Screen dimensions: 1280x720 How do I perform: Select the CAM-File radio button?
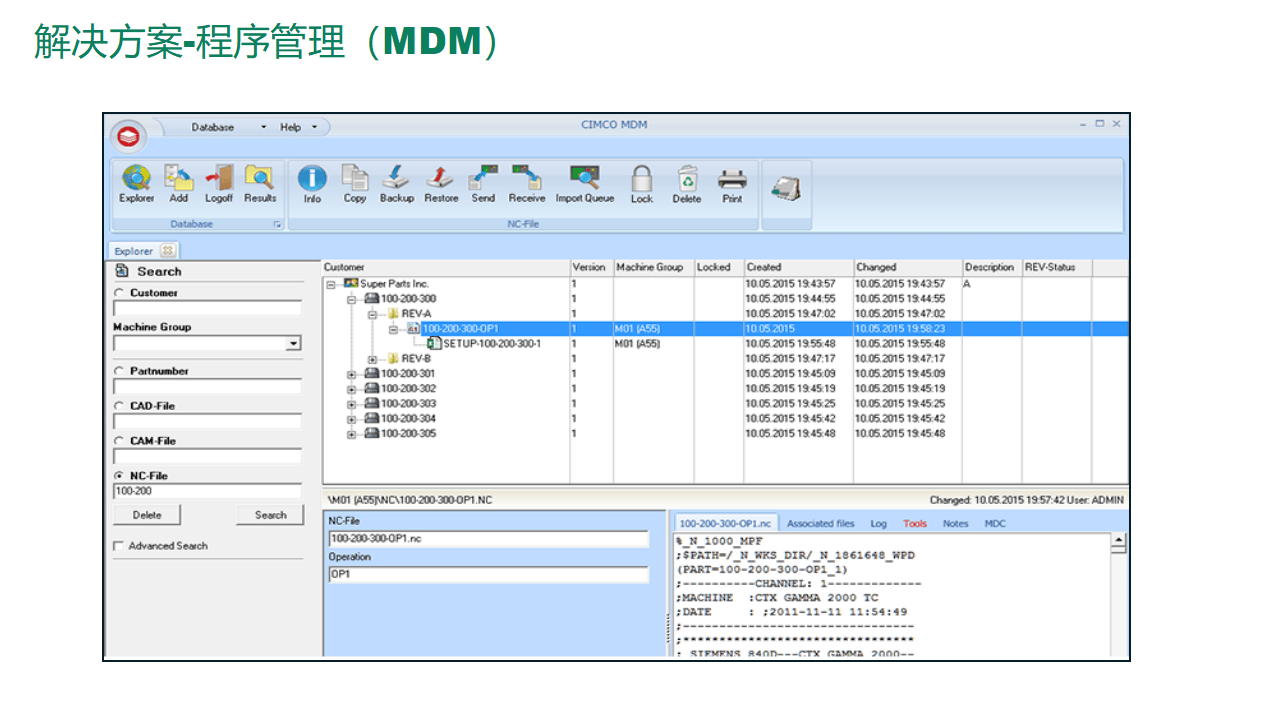[119, 441]
